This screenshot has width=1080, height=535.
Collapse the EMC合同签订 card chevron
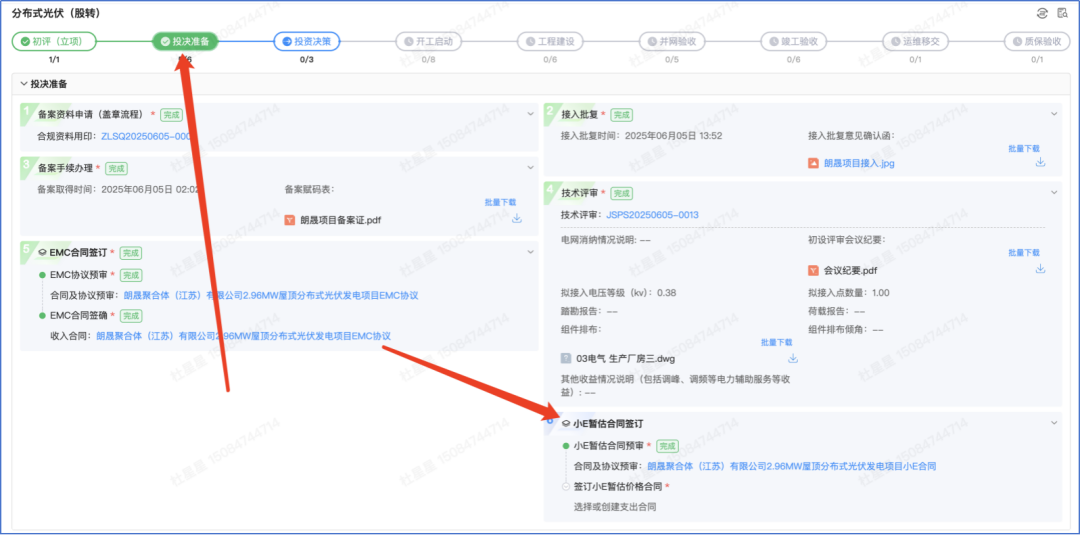[x=531, y=252]
